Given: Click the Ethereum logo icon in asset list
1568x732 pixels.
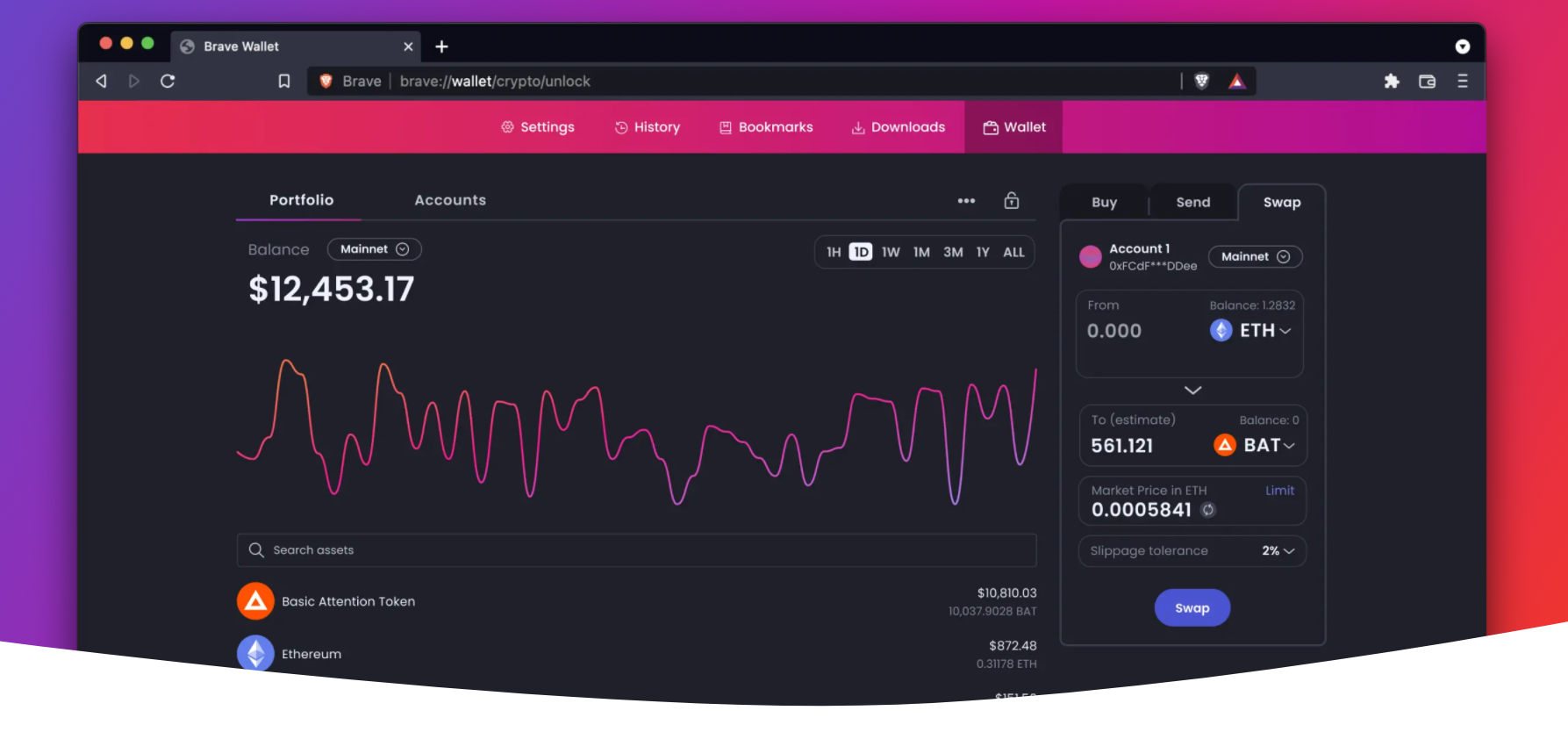Looking at the screenshot, I should click(255, 654).
